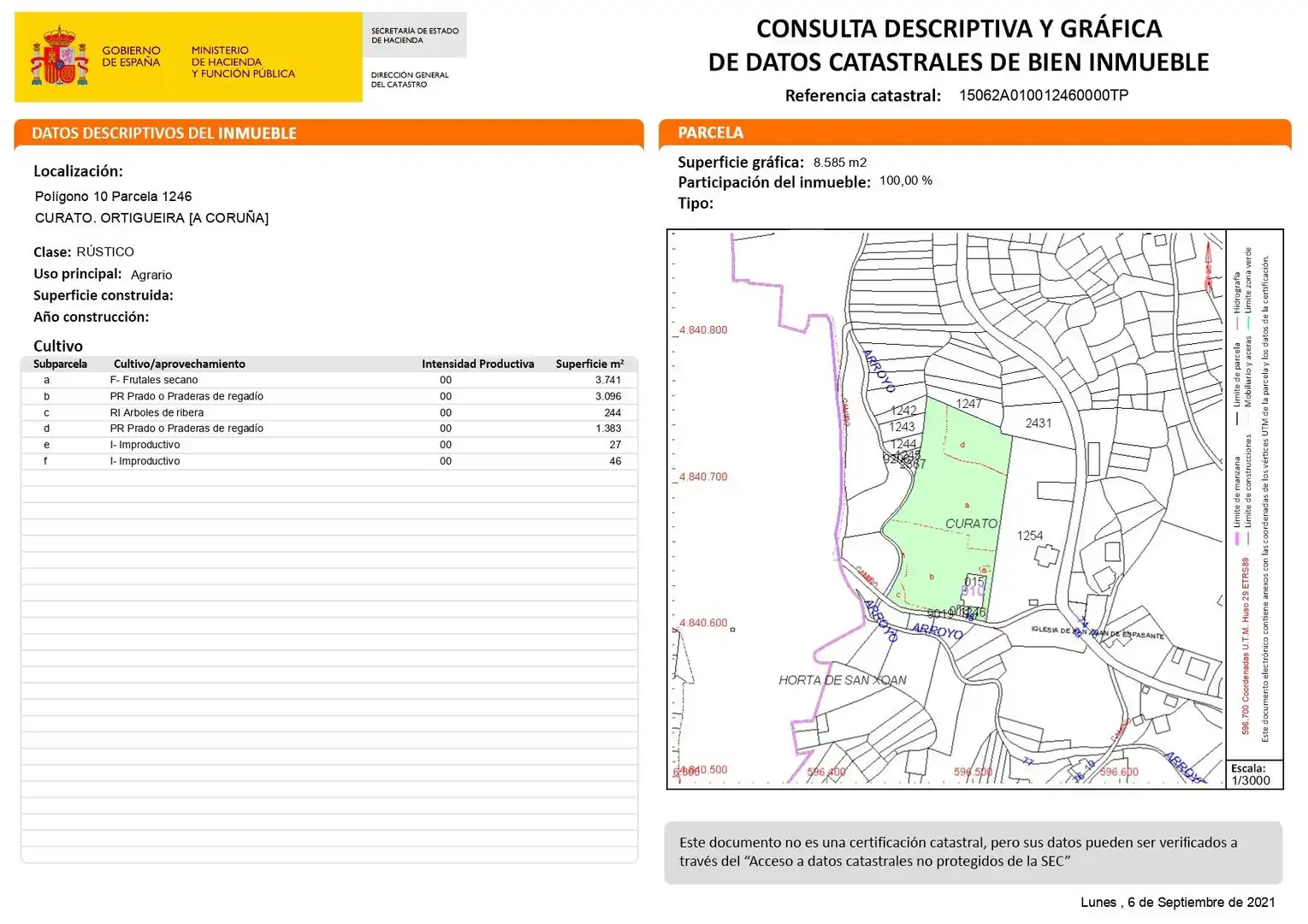The height and width of the screenshot is (924, 1308).
Task: Click the CURATO place name on the map
Action: pyautogui.click(x=971, y=524)
